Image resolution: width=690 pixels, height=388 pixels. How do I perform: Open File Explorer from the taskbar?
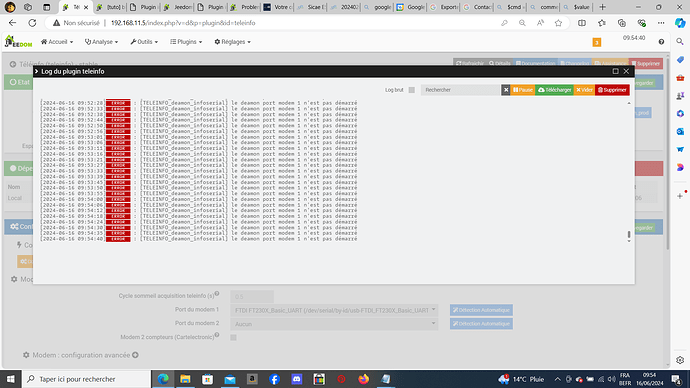(x=185, y=379)
